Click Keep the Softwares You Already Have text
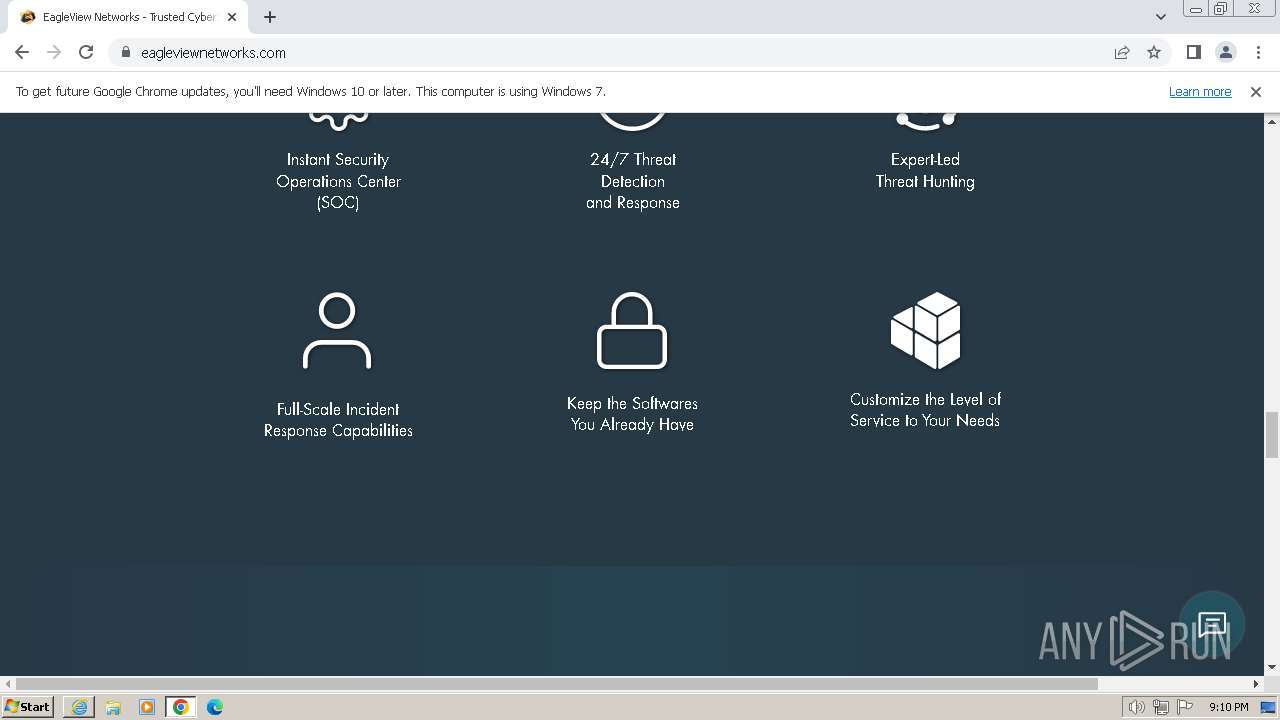This screenshot has width=1280, height=720. [632, 414]
